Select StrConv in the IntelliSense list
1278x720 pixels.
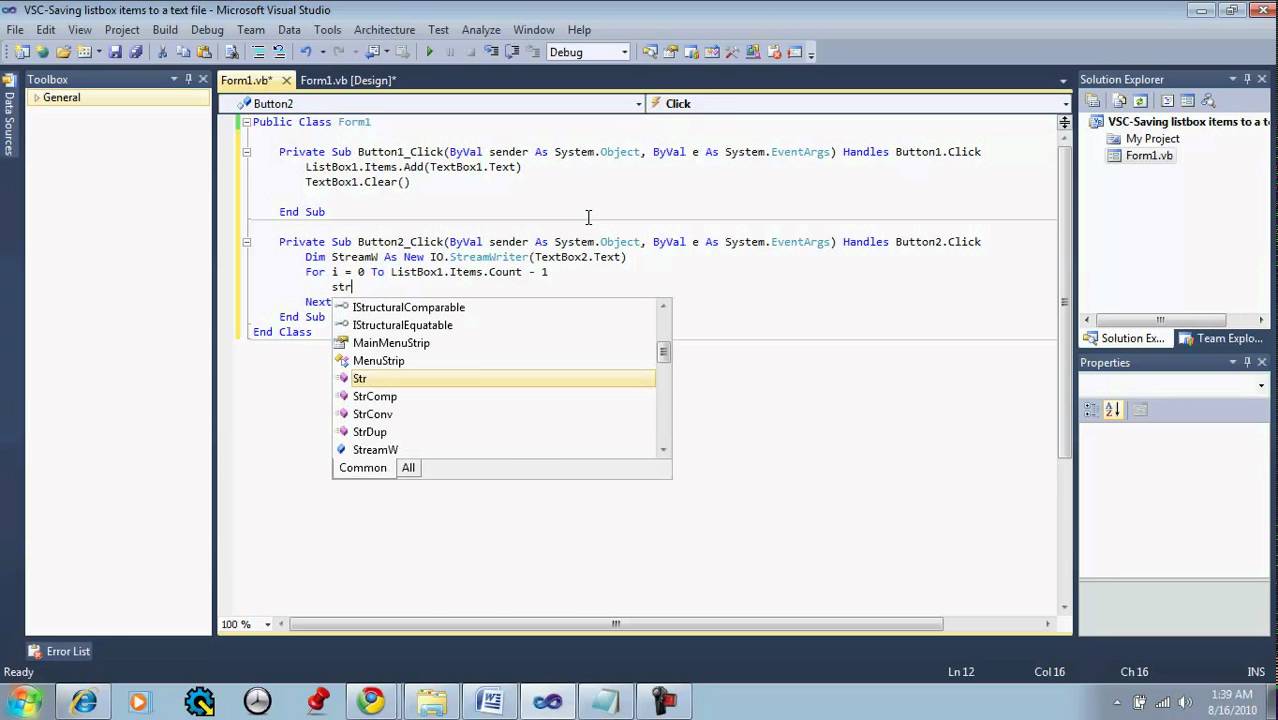372,414
